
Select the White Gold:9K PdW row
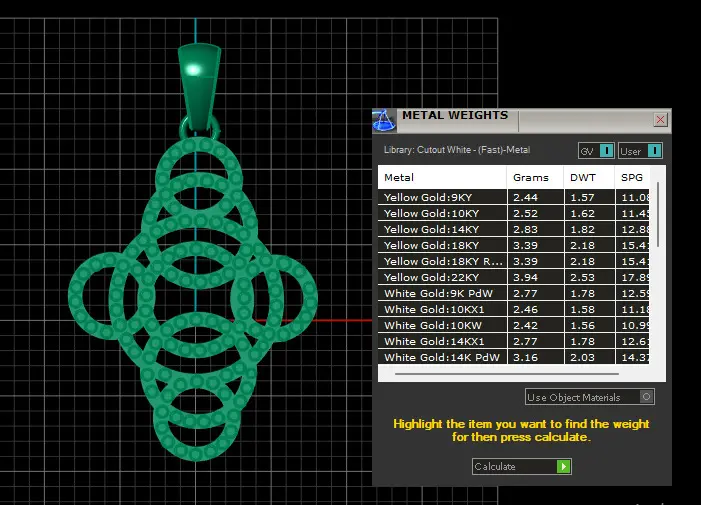pyautogui.click(x=514, y=293)
